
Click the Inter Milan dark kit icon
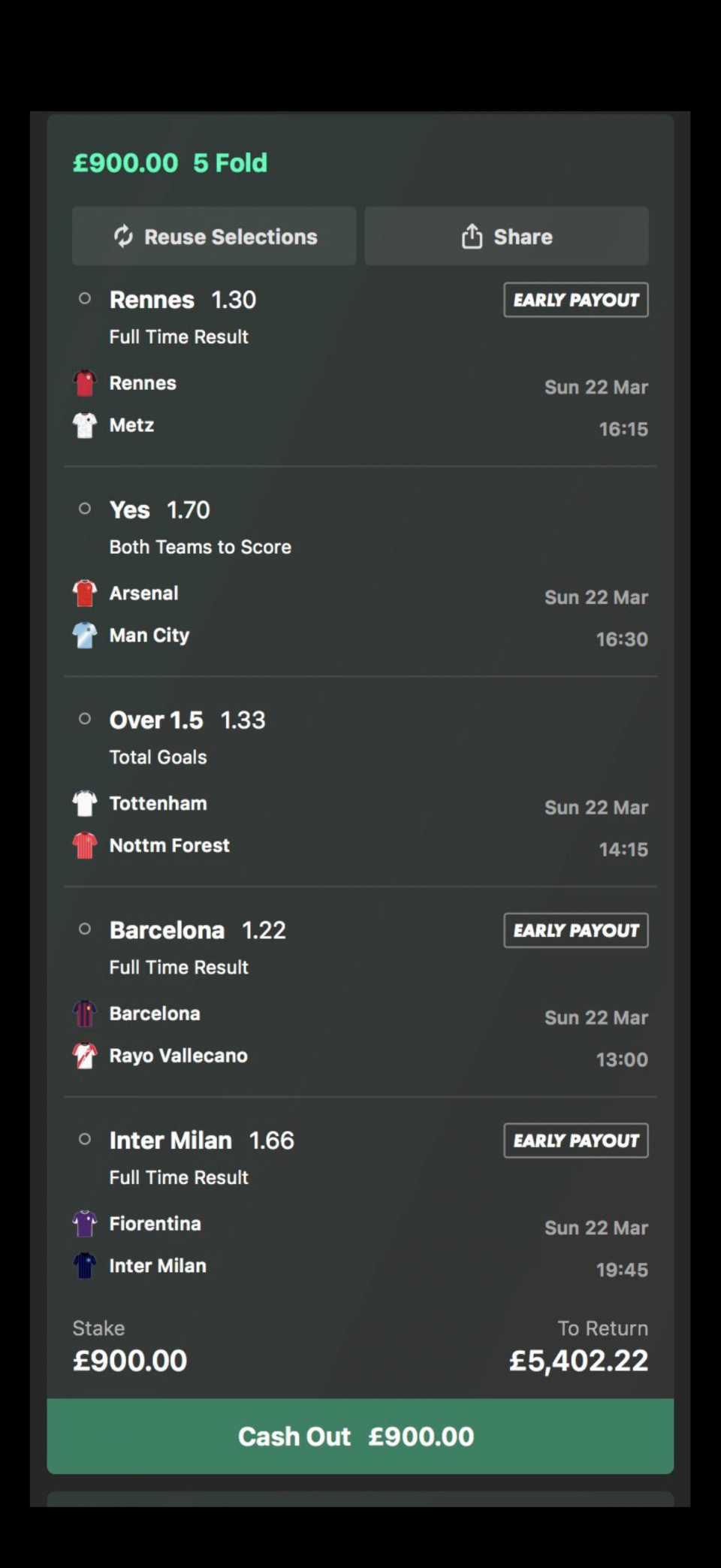tap(85, 1266)
